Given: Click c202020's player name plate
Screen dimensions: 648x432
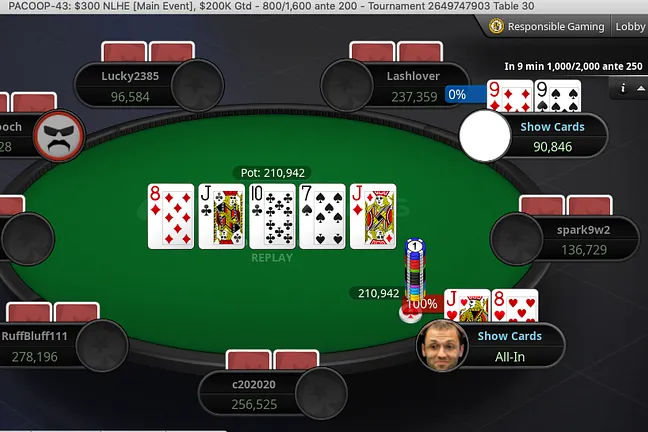Looking at the screenshot, I should (254, 394).
